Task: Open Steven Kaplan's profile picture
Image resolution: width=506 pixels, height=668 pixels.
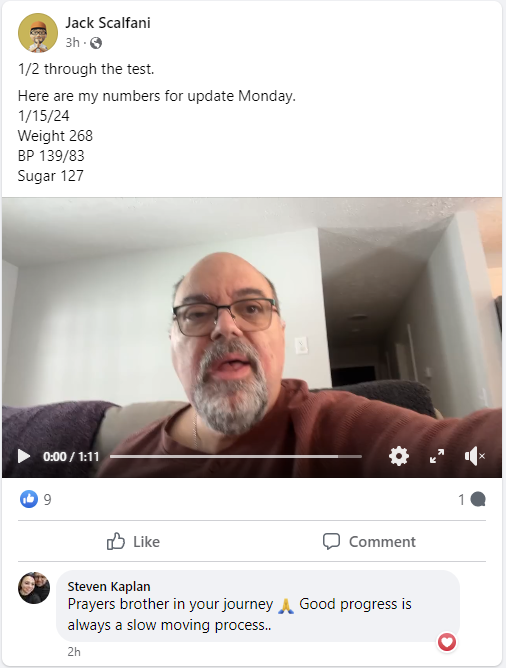Action: coord(34,587)
